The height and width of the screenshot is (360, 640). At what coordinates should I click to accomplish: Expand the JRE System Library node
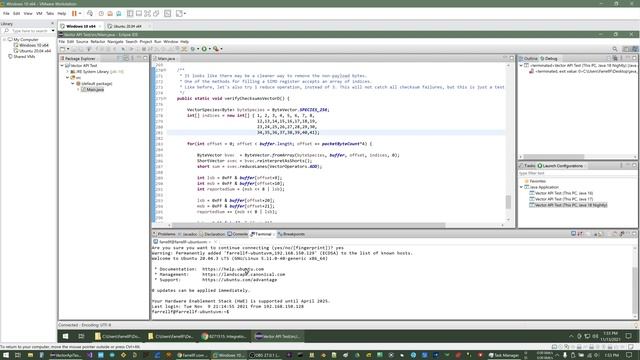pyautogui.click(x=67, y=72)
